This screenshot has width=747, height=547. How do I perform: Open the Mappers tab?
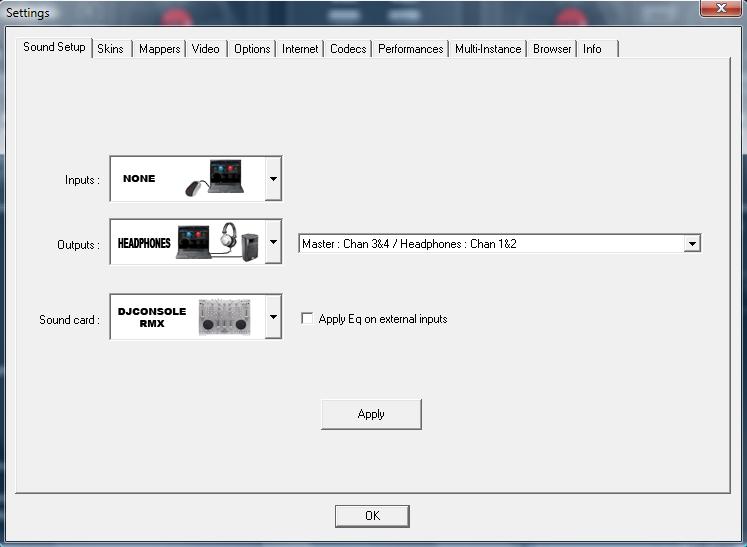pos(160,49)
